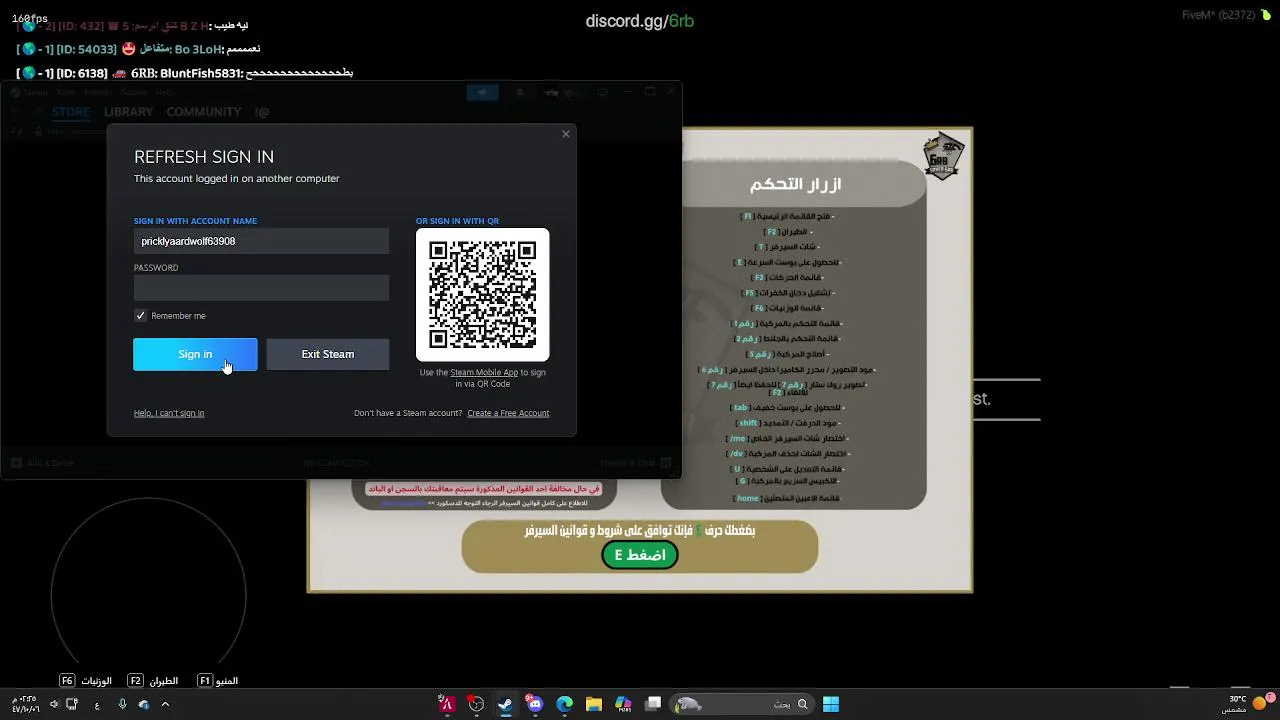
Task: Open the colorful app icon beside File Explorer
Action: click(623, 704)
